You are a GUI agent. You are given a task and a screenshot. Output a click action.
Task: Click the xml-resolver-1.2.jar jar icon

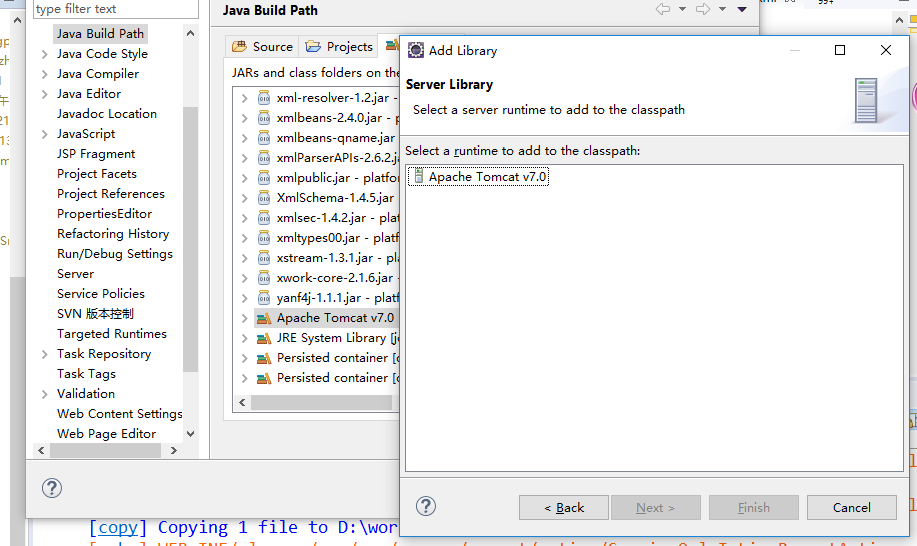(264, 98)
